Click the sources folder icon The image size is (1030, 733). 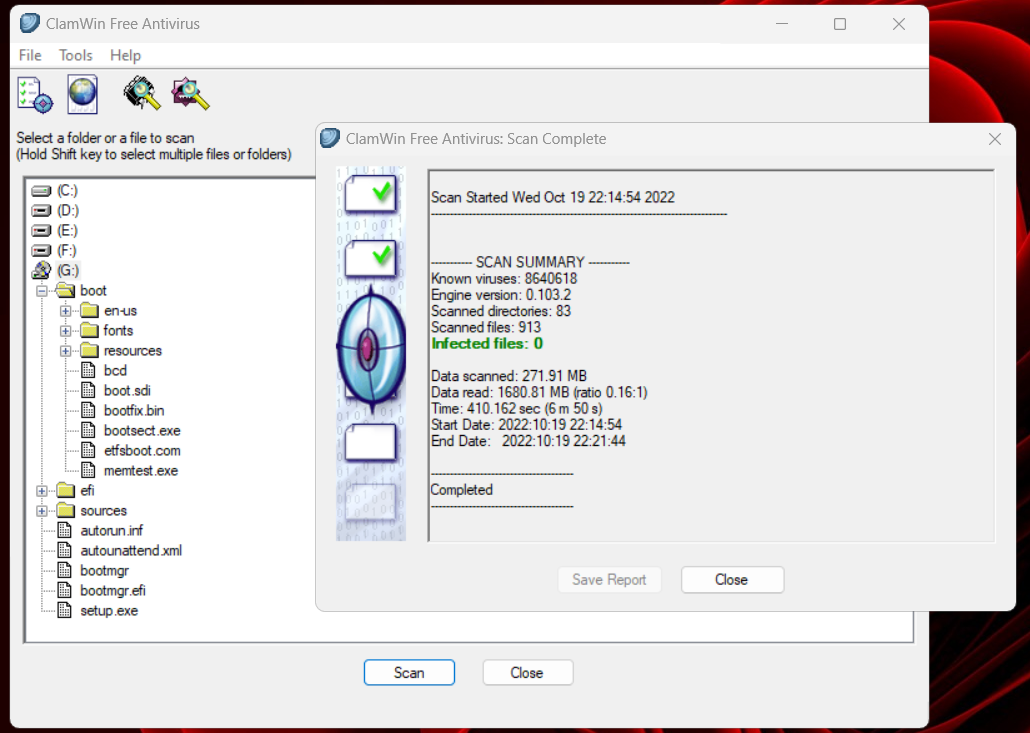tap(66, 510)
